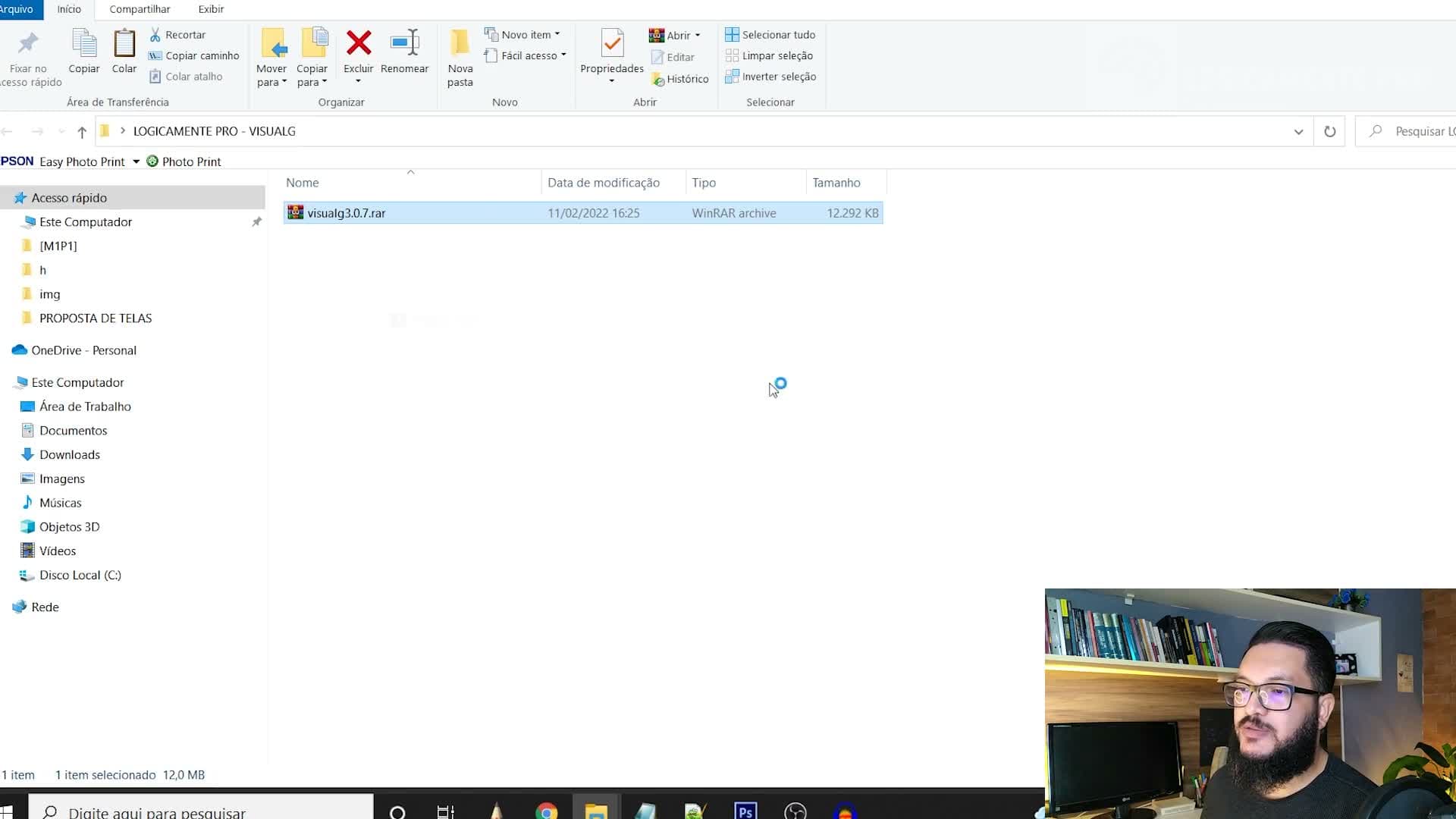Image resolution: width=1456 pixels, height=819 pixels.
Task: Select the visualg3.0.7.rar file
Action: point(583,213)
